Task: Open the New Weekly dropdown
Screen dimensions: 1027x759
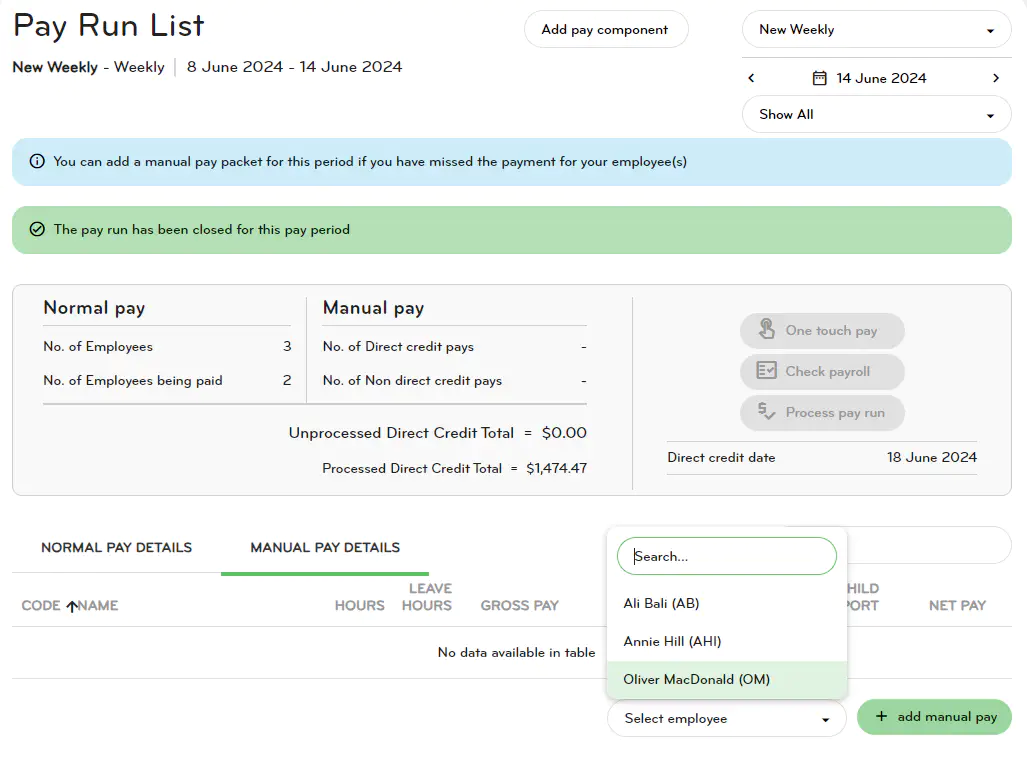Action: [875, 30]
